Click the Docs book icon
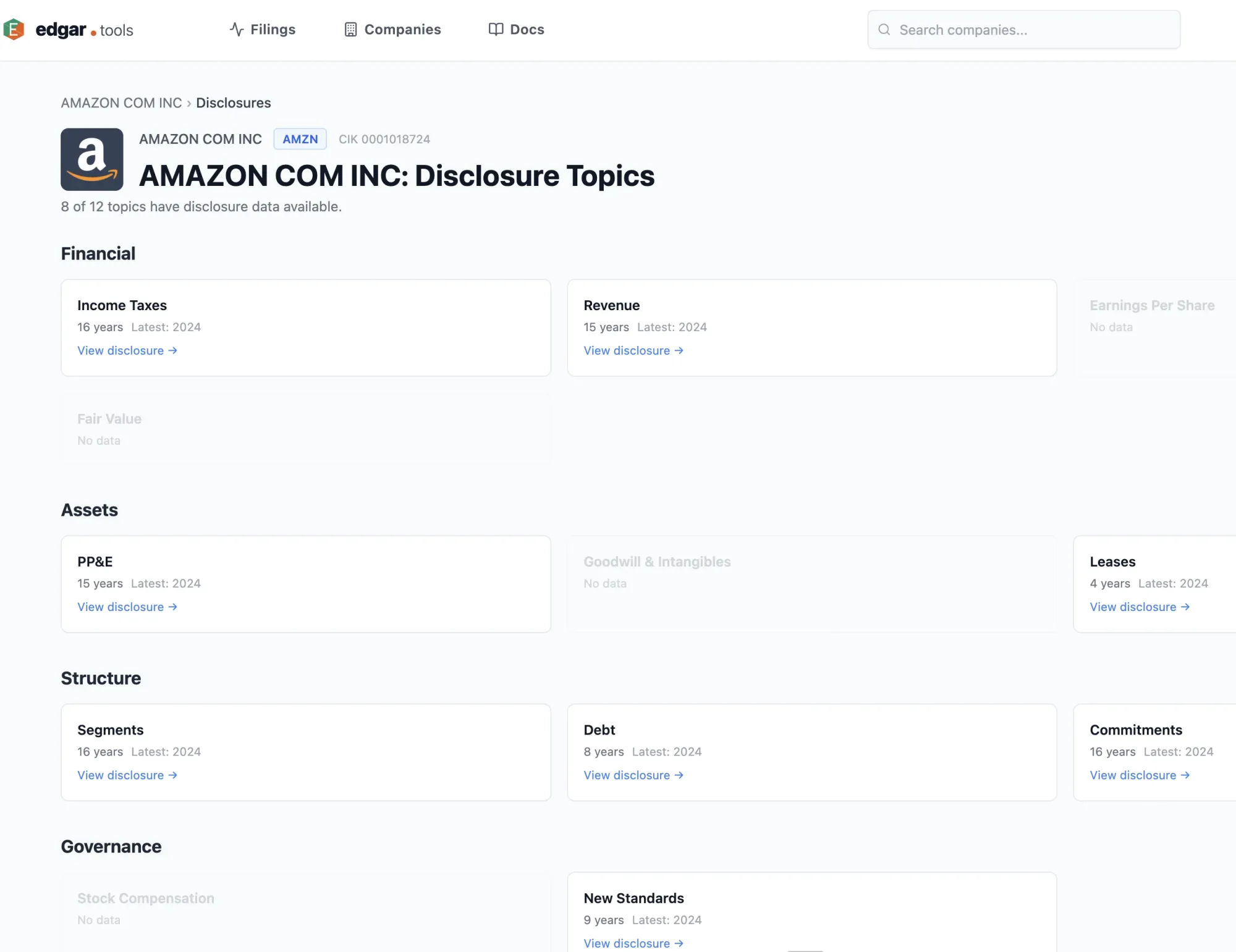Viewport: 1236px width, 952px height. tap(496, 29)
